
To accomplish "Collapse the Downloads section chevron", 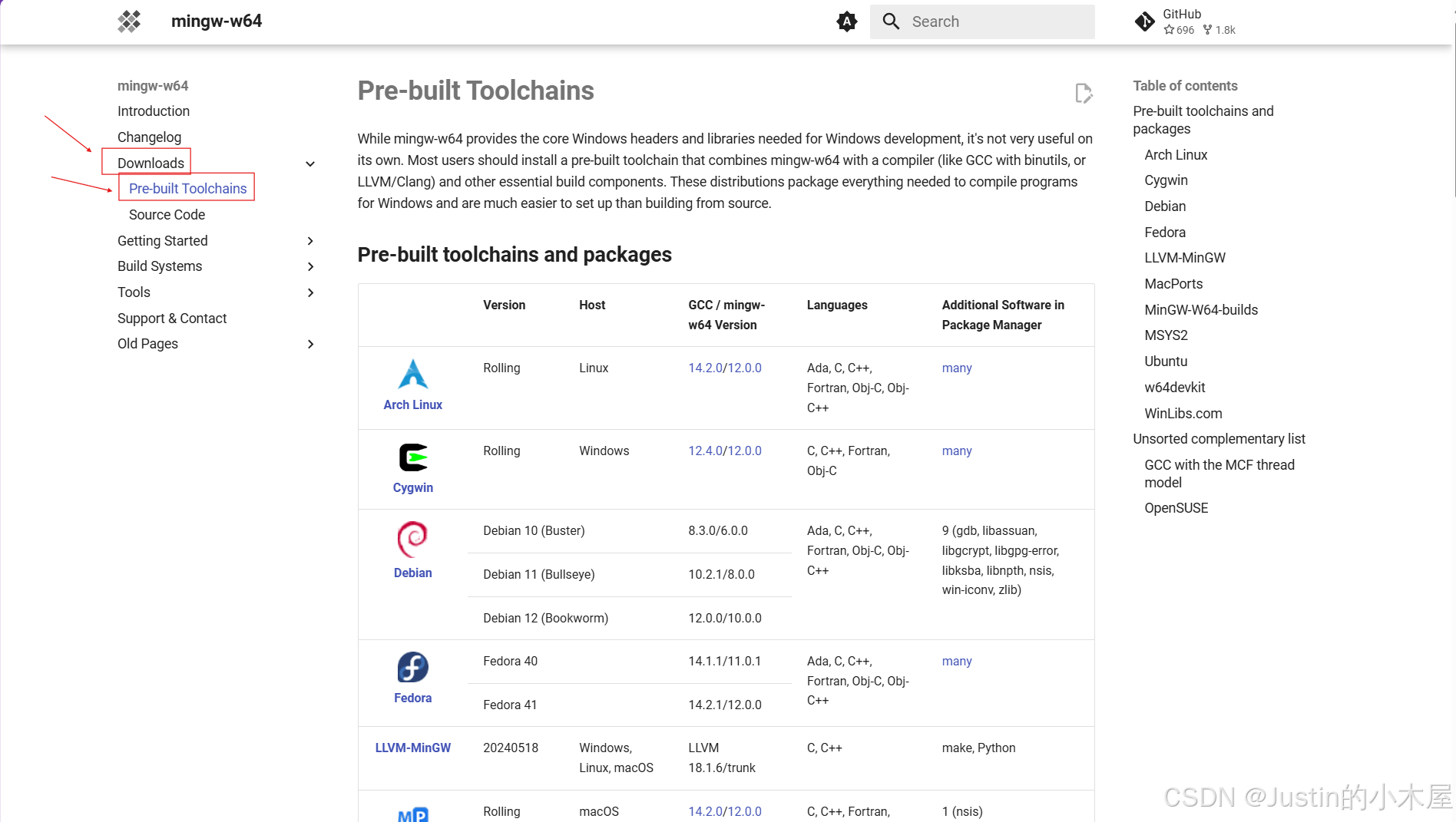I will coord(310,163).
